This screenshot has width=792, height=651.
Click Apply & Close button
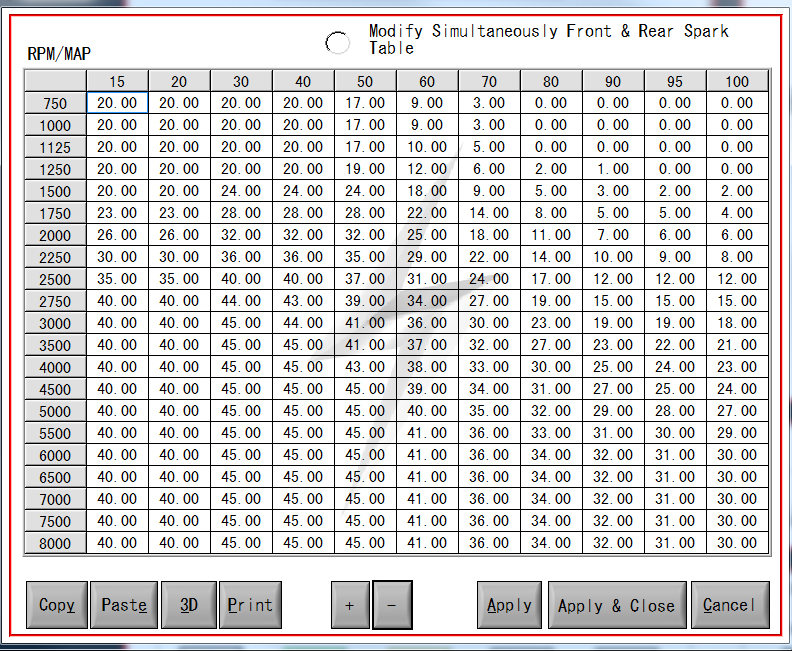coord(616,605)
